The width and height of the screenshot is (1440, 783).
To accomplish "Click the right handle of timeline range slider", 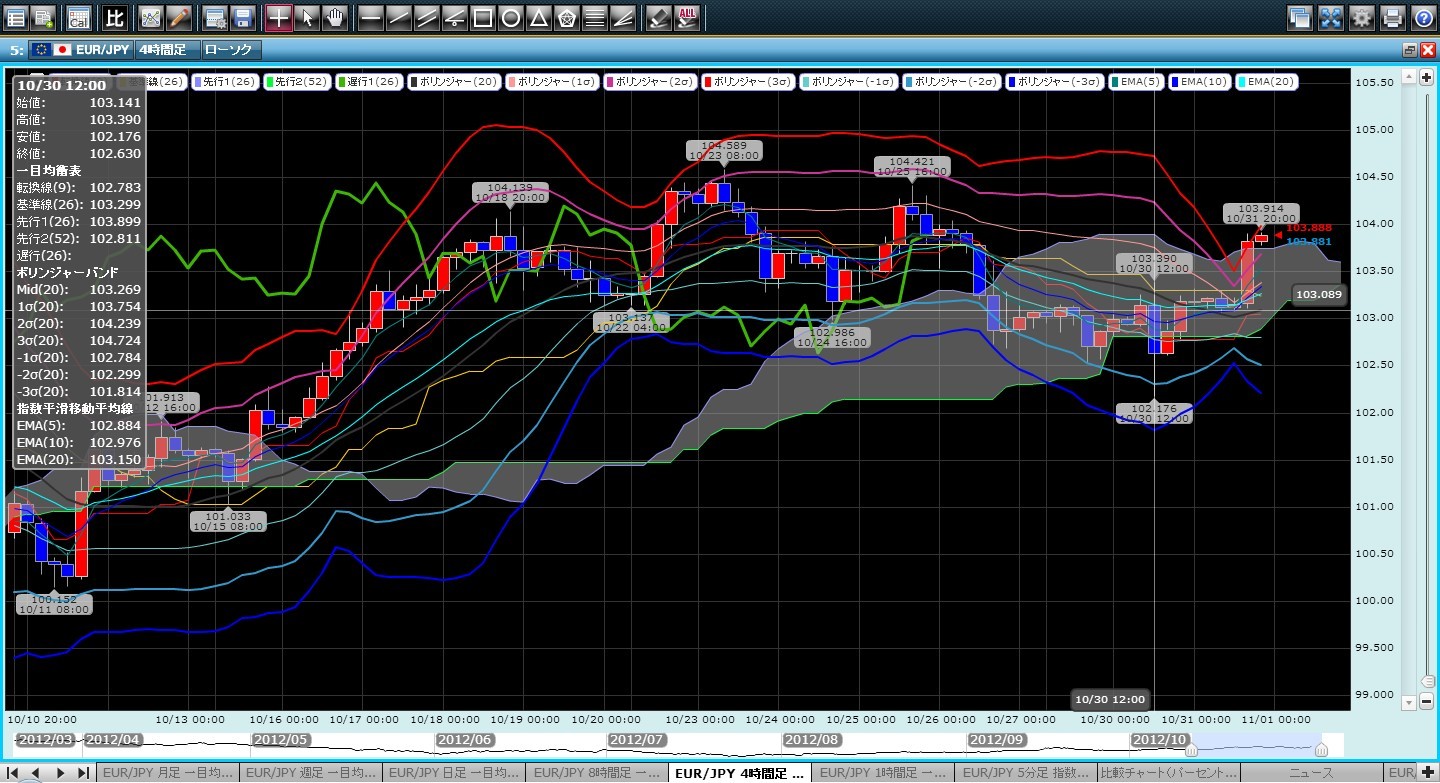I will (x=1321, y=750).
